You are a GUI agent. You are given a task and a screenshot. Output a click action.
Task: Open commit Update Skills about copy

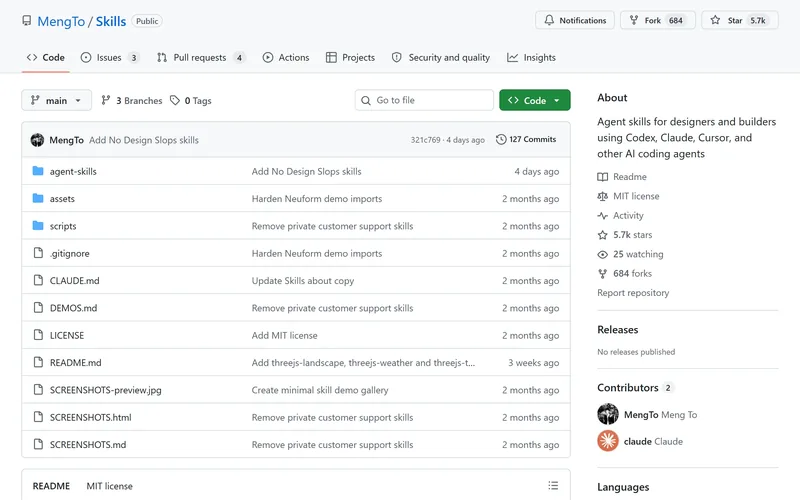coord(303,281)
